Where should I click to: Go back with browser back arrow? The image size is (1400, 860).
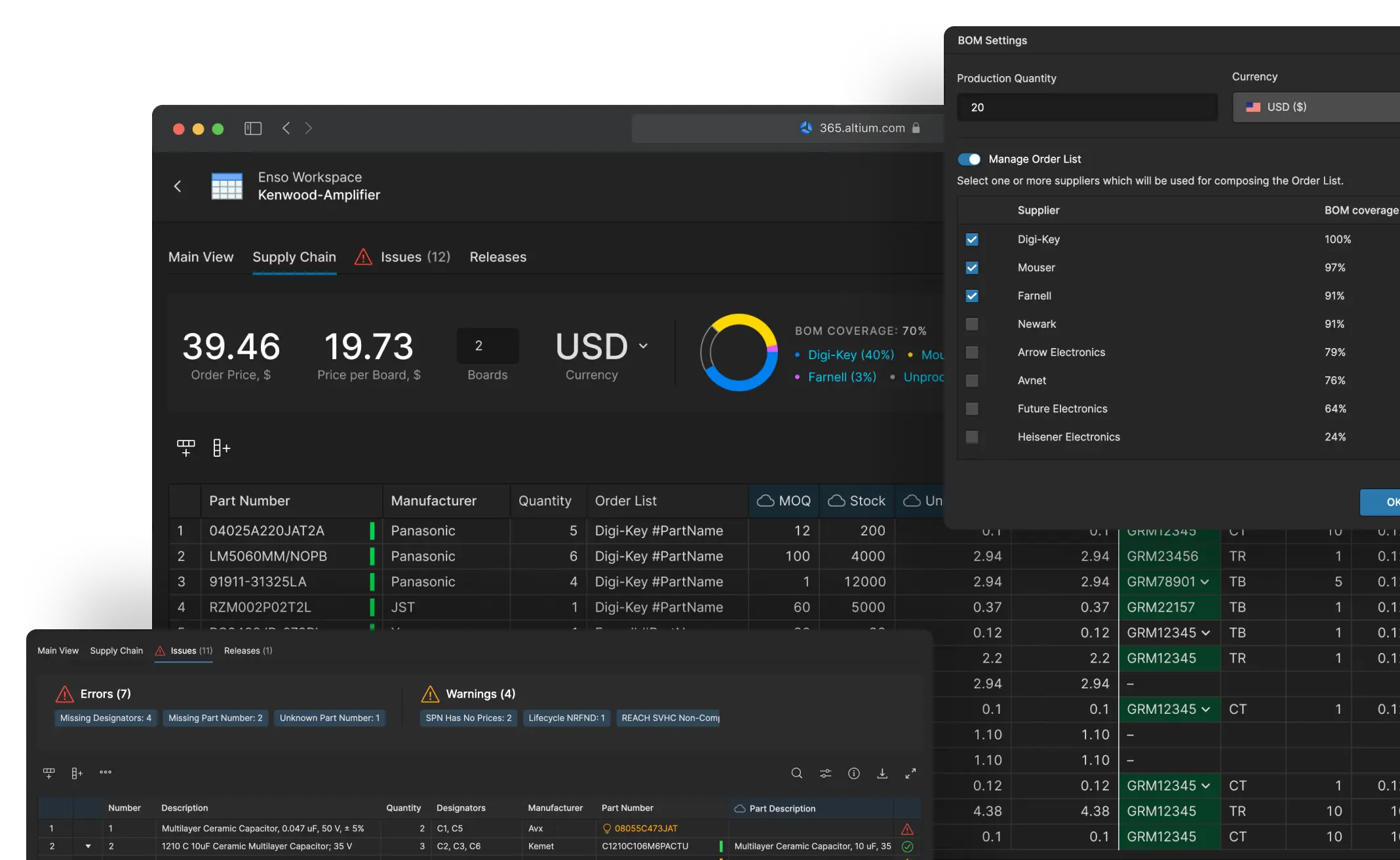286,128
